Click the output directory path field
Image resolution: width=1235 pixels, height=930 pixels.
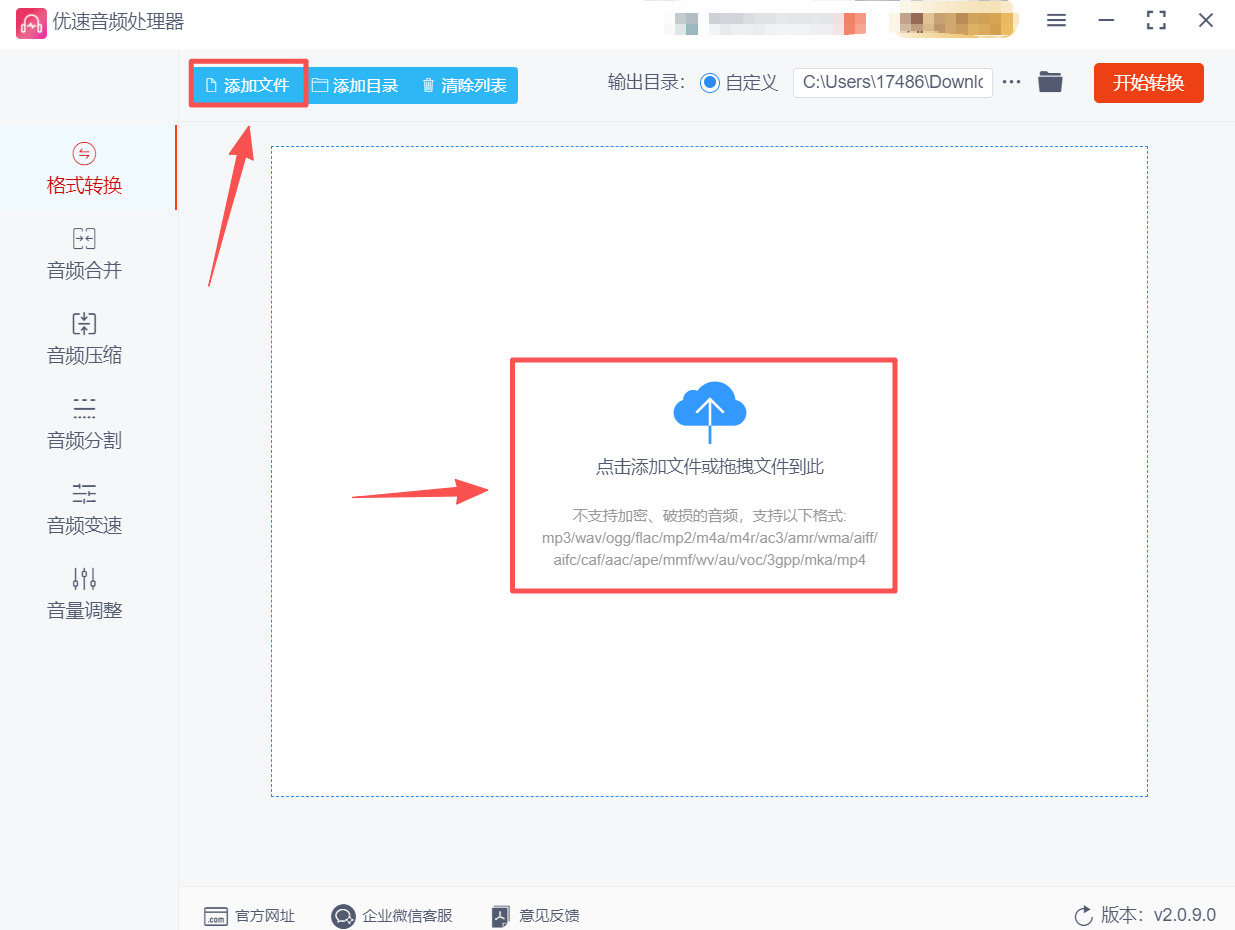point(893,83)
